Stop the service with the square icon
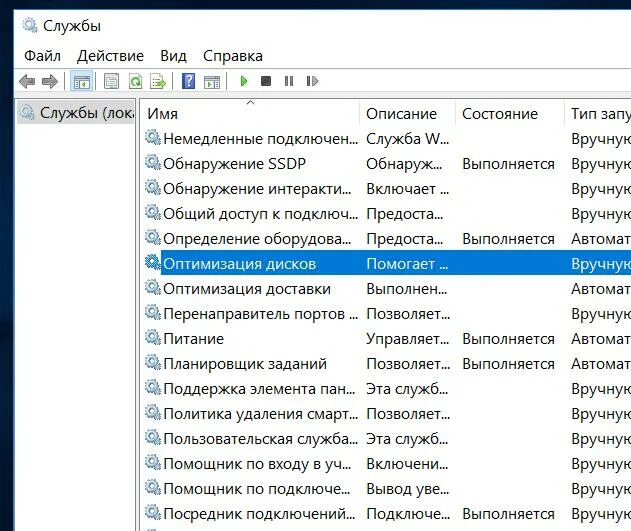This screenshot has width=631, height=531. tap(266, 81)
